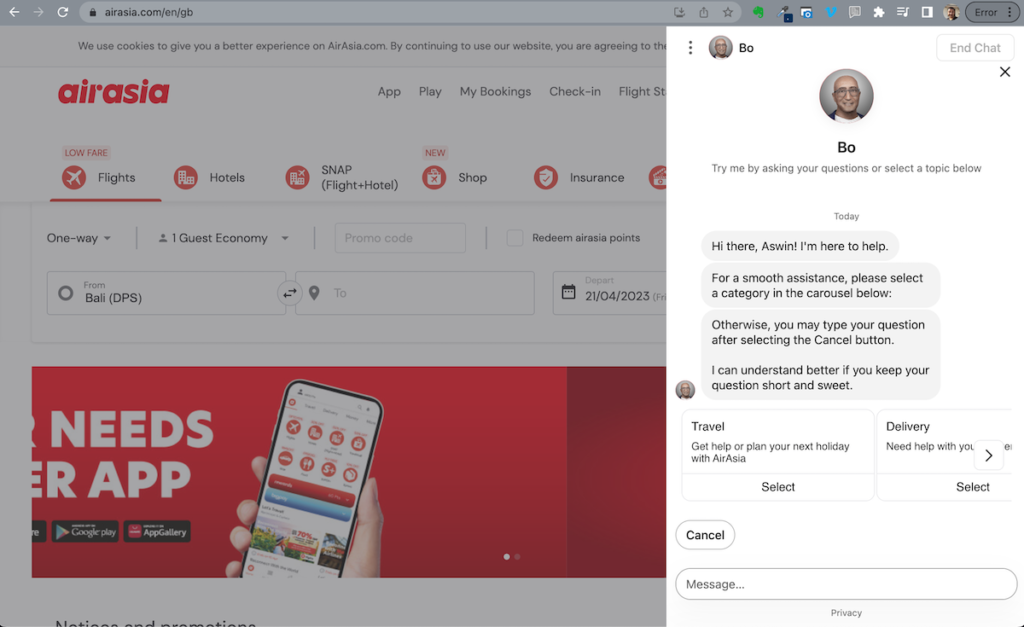The height and width of the screenshot is (627, 1024).
Task: Click the From Bali (DPS) field
Action: tap(167, 293)
